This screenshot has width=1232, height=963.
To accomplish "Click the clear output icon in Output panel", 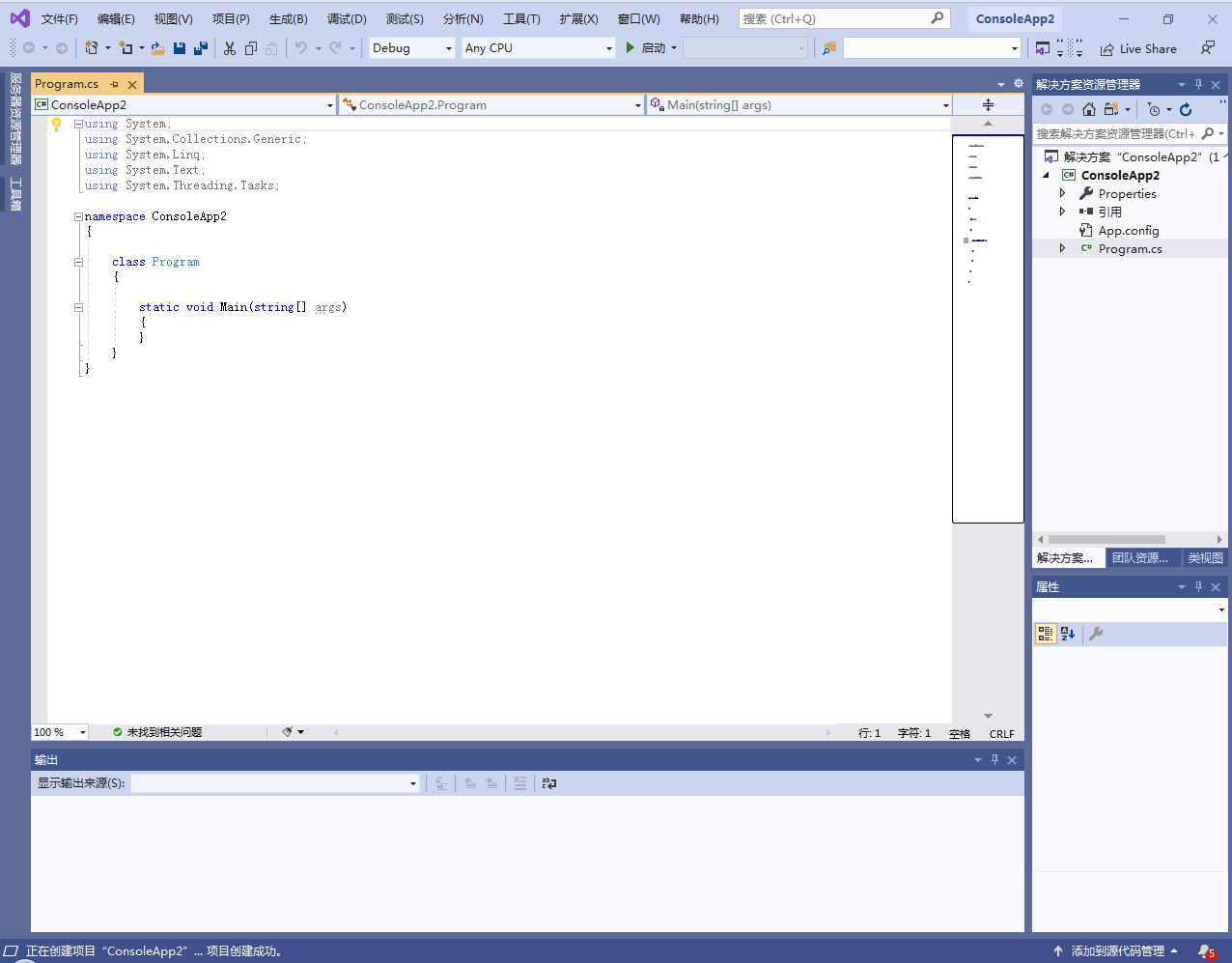I will (x=520, y=783).
